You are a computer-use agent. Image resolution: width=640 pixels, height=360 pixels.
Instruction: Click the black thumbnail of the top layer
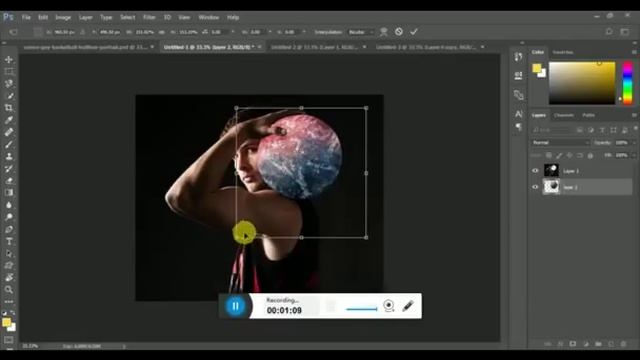(551, 171)
